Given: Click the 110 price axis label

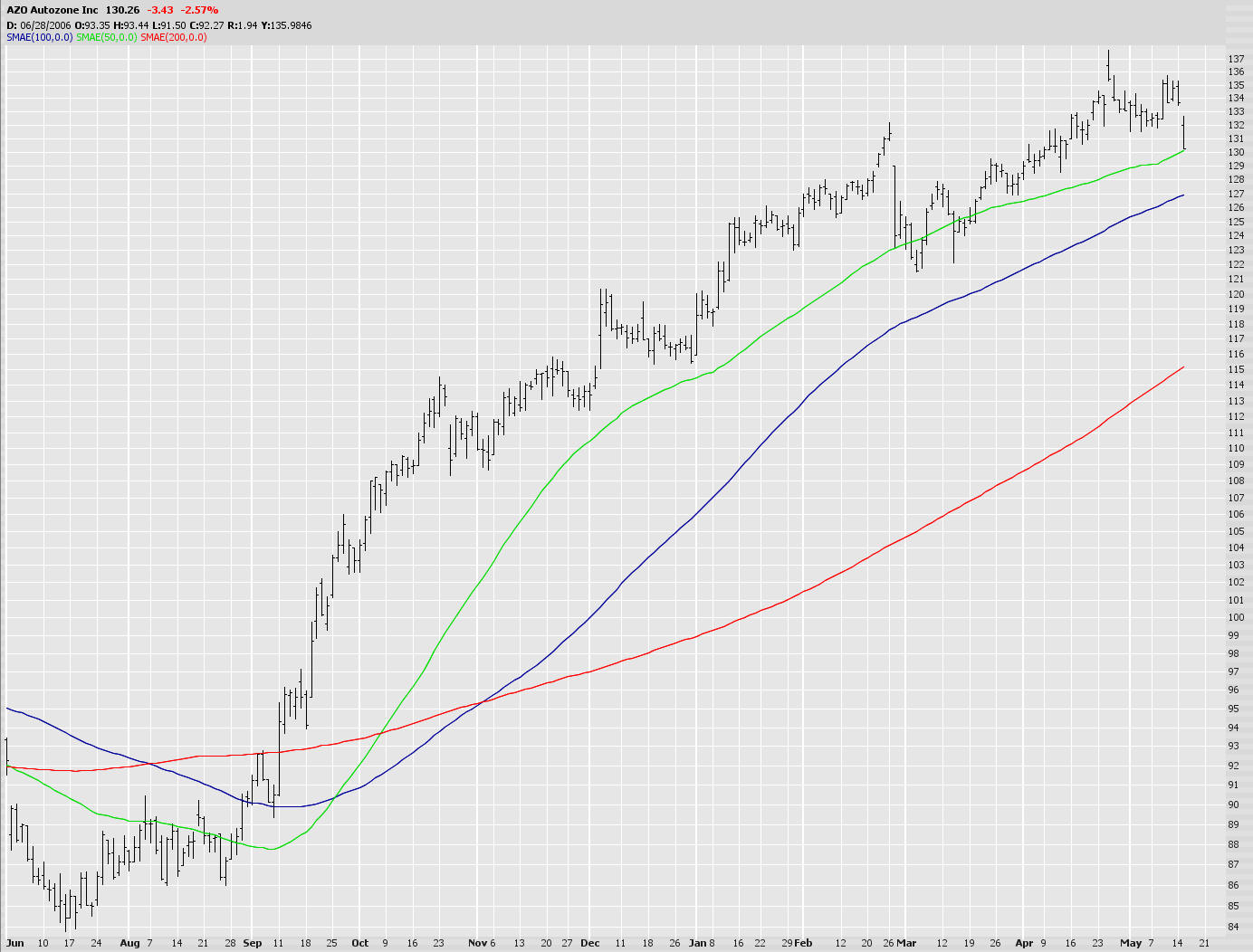Looking at the screenshot, I should coord(1236,448).
